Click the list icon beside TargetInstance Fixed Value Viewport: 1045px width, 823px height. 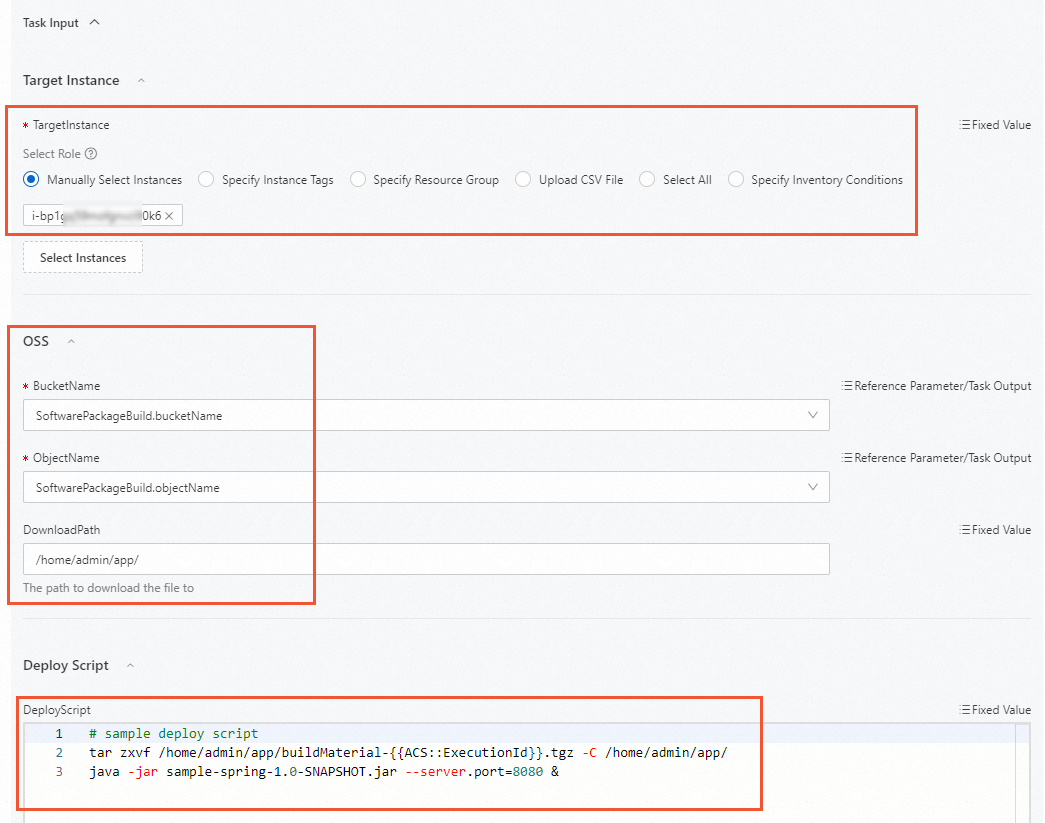pos(964,125)
